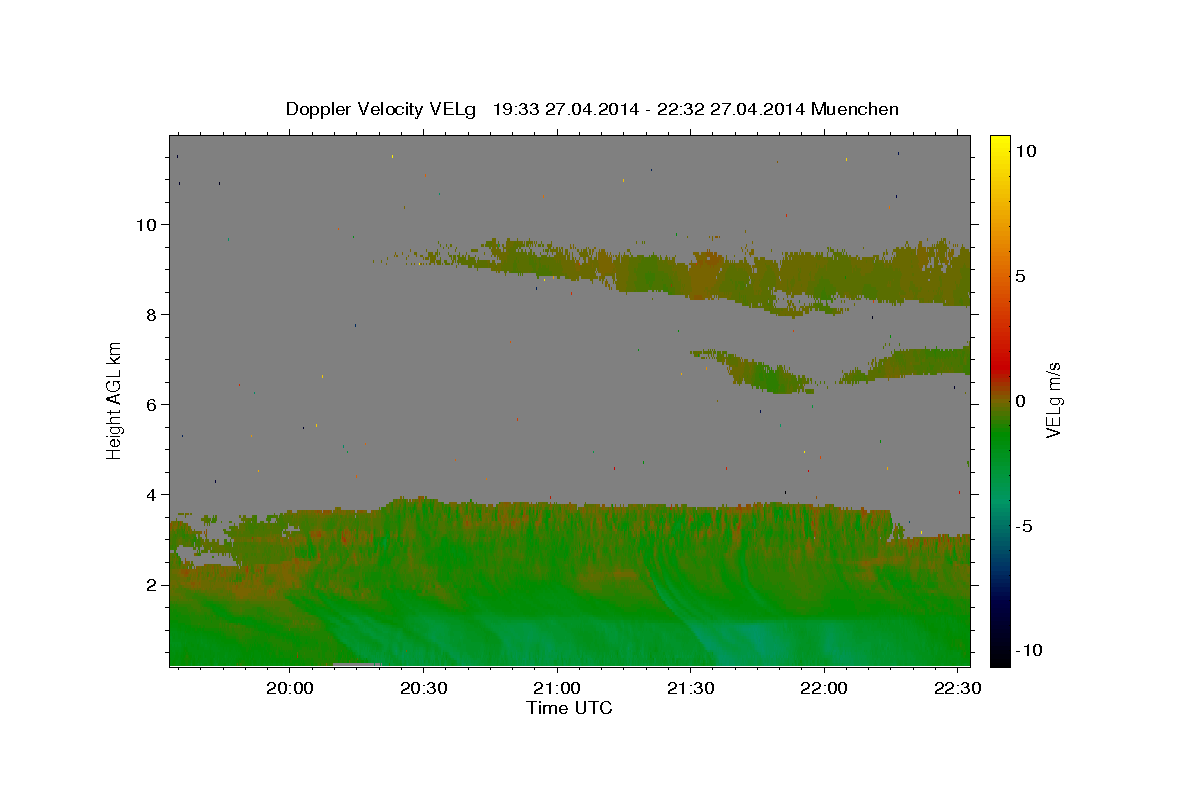Click the height axis label '4'

pyautogui.click(x=152, y=494)
